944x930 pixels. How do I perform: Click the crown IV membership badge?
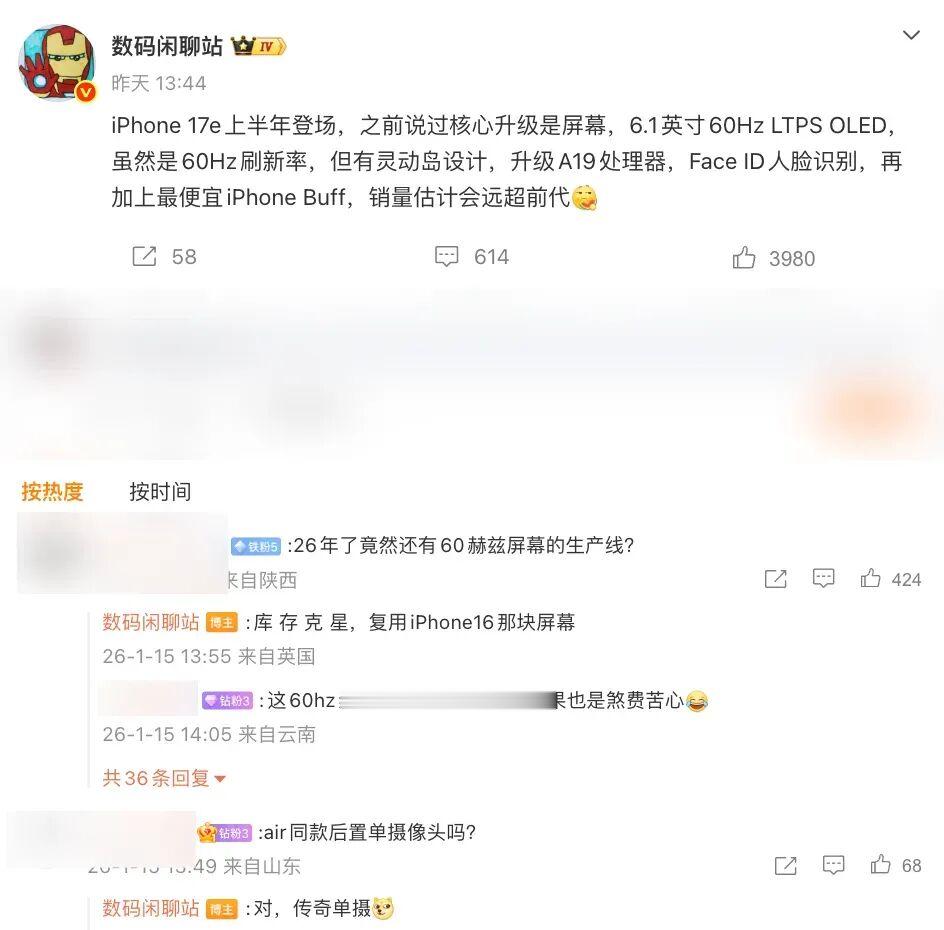258,46
